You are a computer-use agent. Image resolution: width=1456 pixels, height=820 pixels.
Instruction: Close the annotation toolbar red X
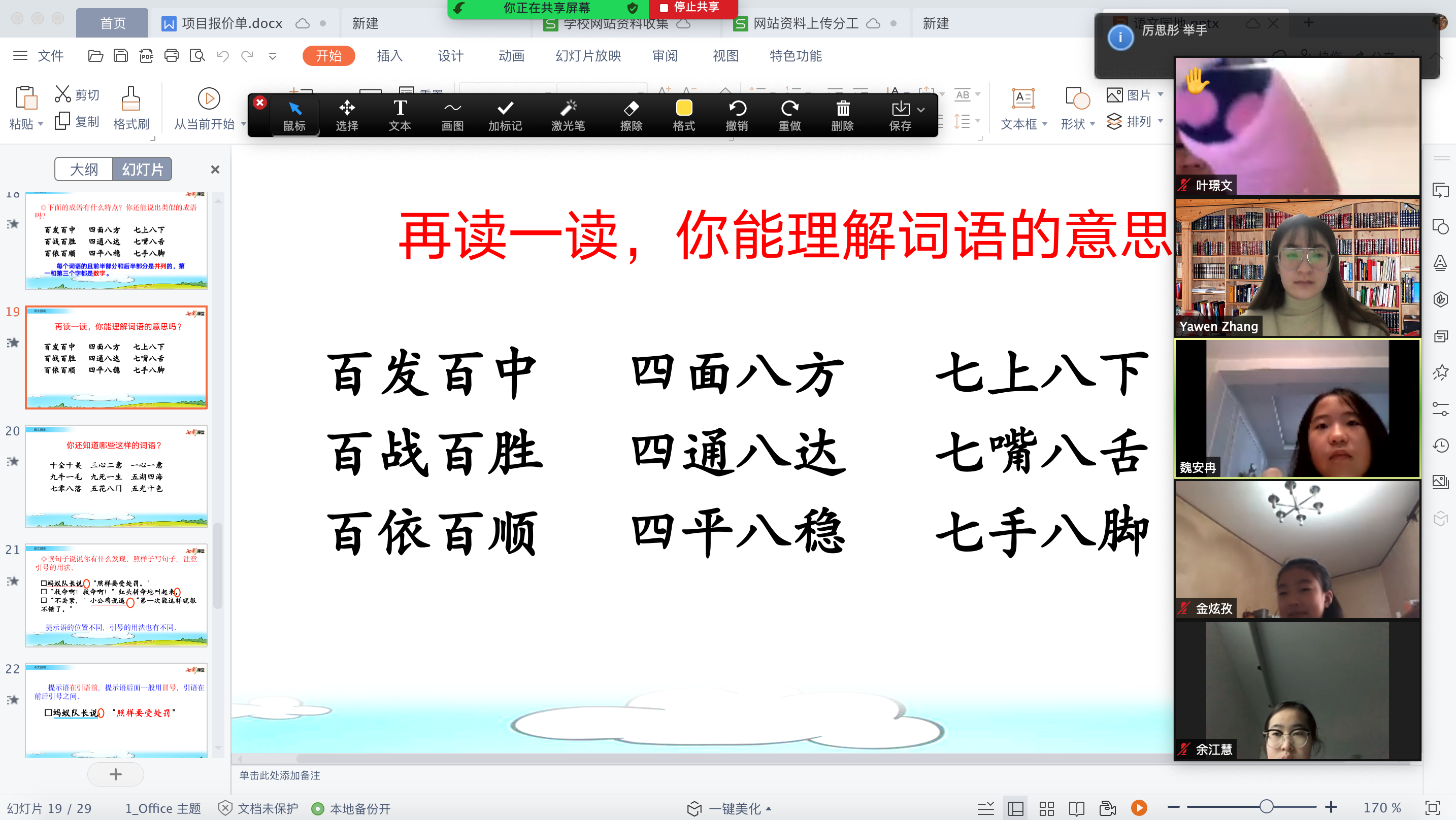(x=259, y=102)
